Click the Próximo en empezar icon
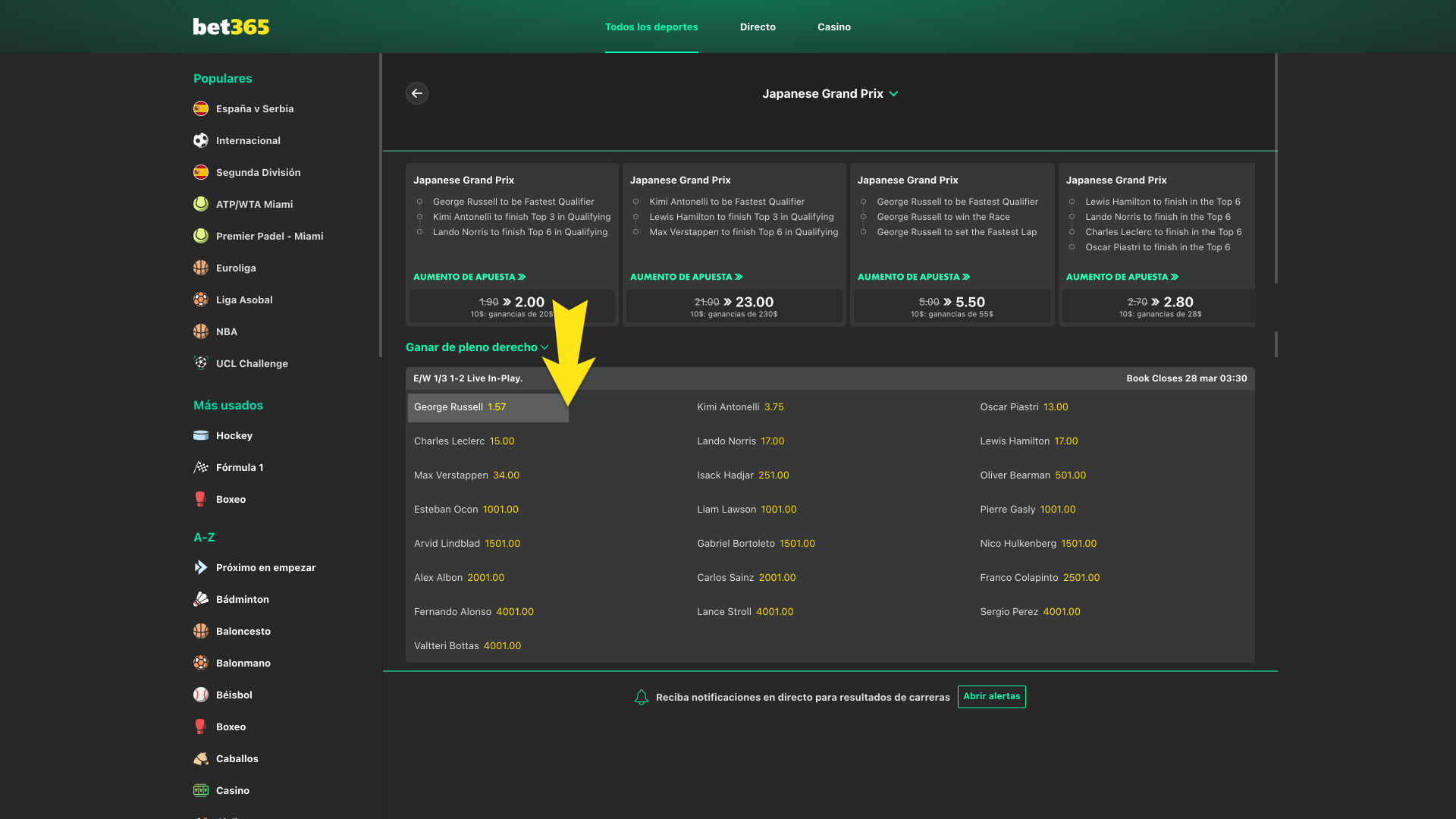Viewport: 1456px width, 819px height. pyautogui.click(x=201, y=567)
